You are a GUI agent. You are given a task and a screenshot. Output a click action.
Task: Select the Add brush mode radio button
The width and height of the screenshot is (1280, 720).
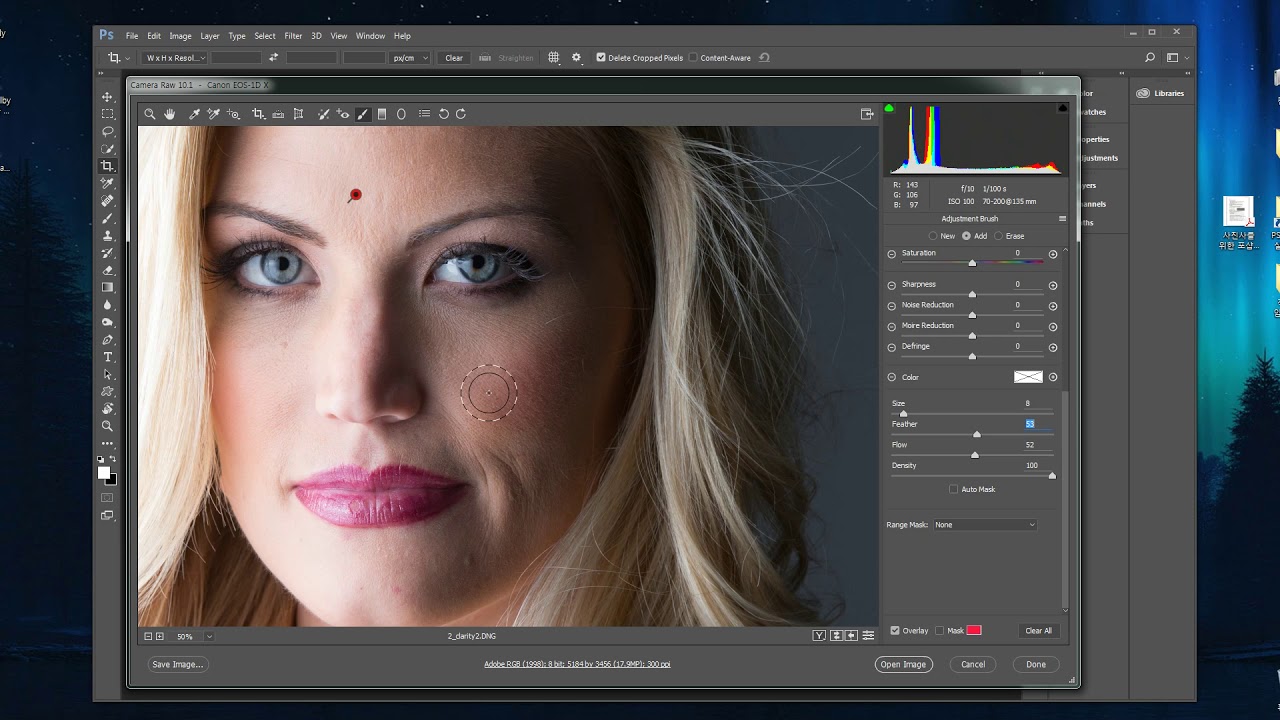966,236
